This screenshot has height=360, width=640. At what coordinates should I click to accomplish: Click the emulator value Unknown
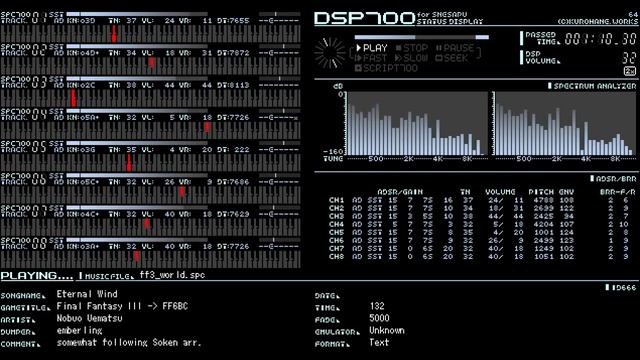point(387,331)
